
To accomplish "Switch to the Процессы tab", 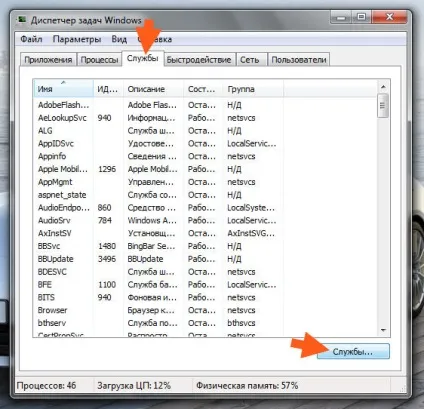I will point(99,60).
